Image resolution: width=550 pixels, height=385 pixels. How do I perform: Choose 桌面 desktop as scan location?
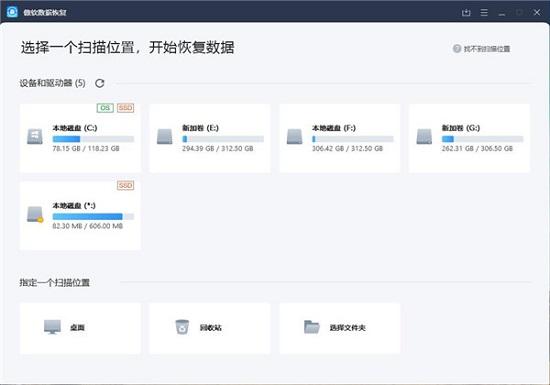coord(80,328)
